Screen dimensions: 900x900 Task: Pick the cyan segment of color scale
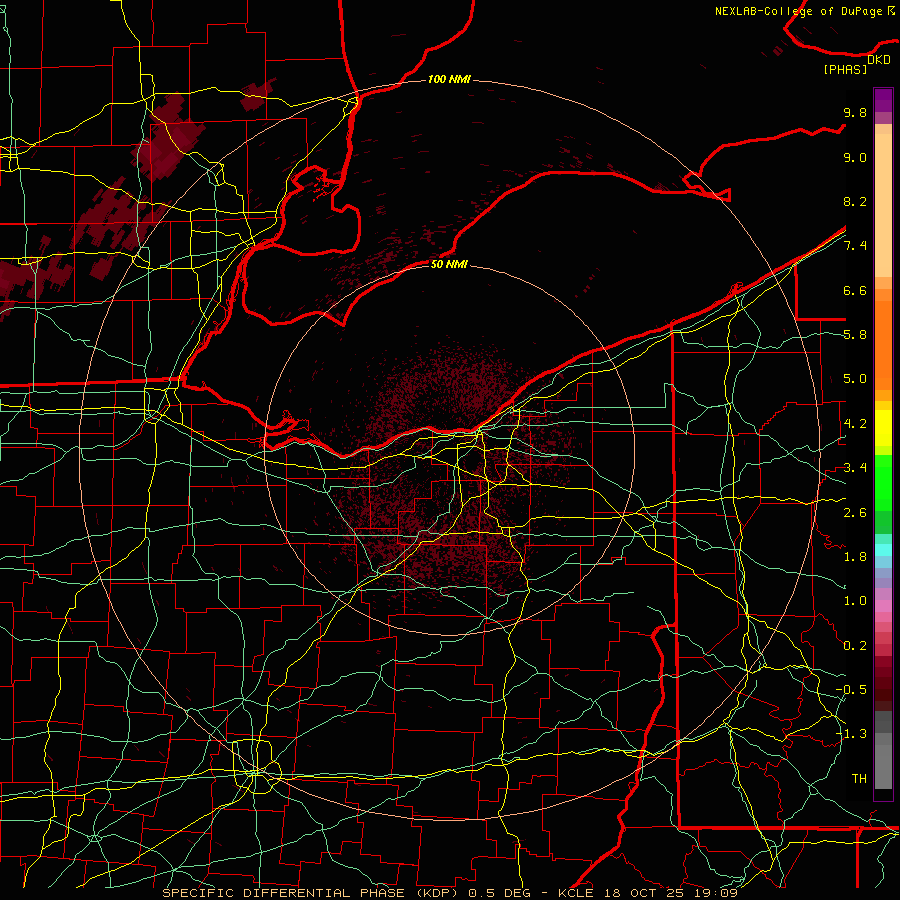[x=883, y=550]
